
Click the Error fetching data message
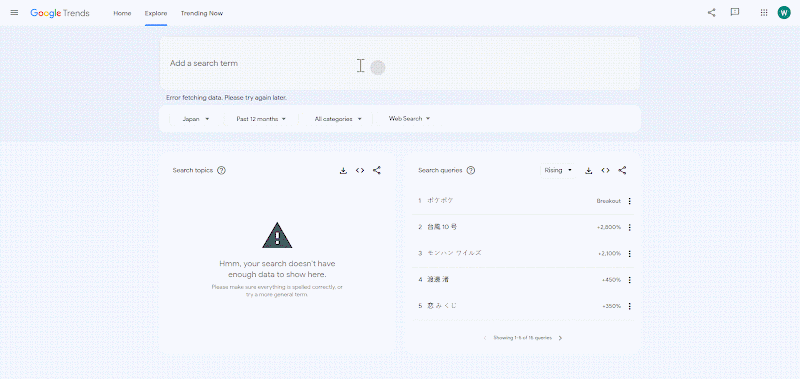[x=227, y=97]
